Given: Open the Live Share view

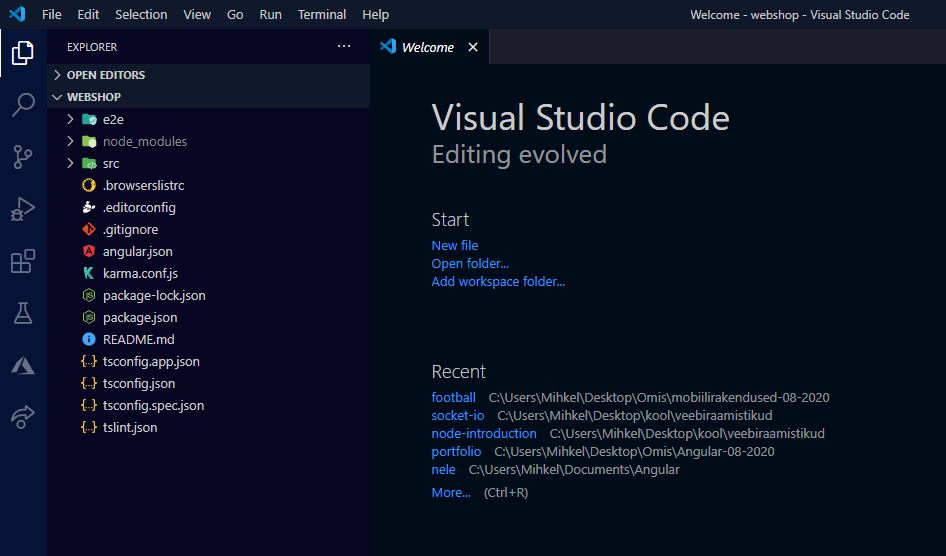Looking at the screenshot, I should click(23, 417).
